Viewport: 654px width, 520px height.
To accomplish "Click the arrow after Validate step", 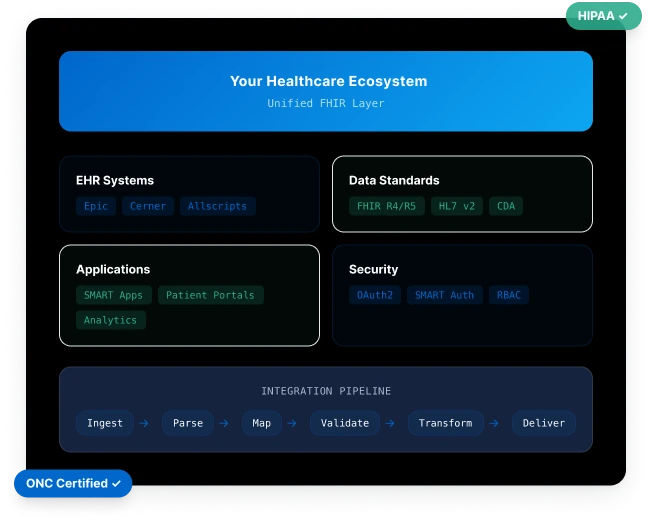I will click(390, 423).
